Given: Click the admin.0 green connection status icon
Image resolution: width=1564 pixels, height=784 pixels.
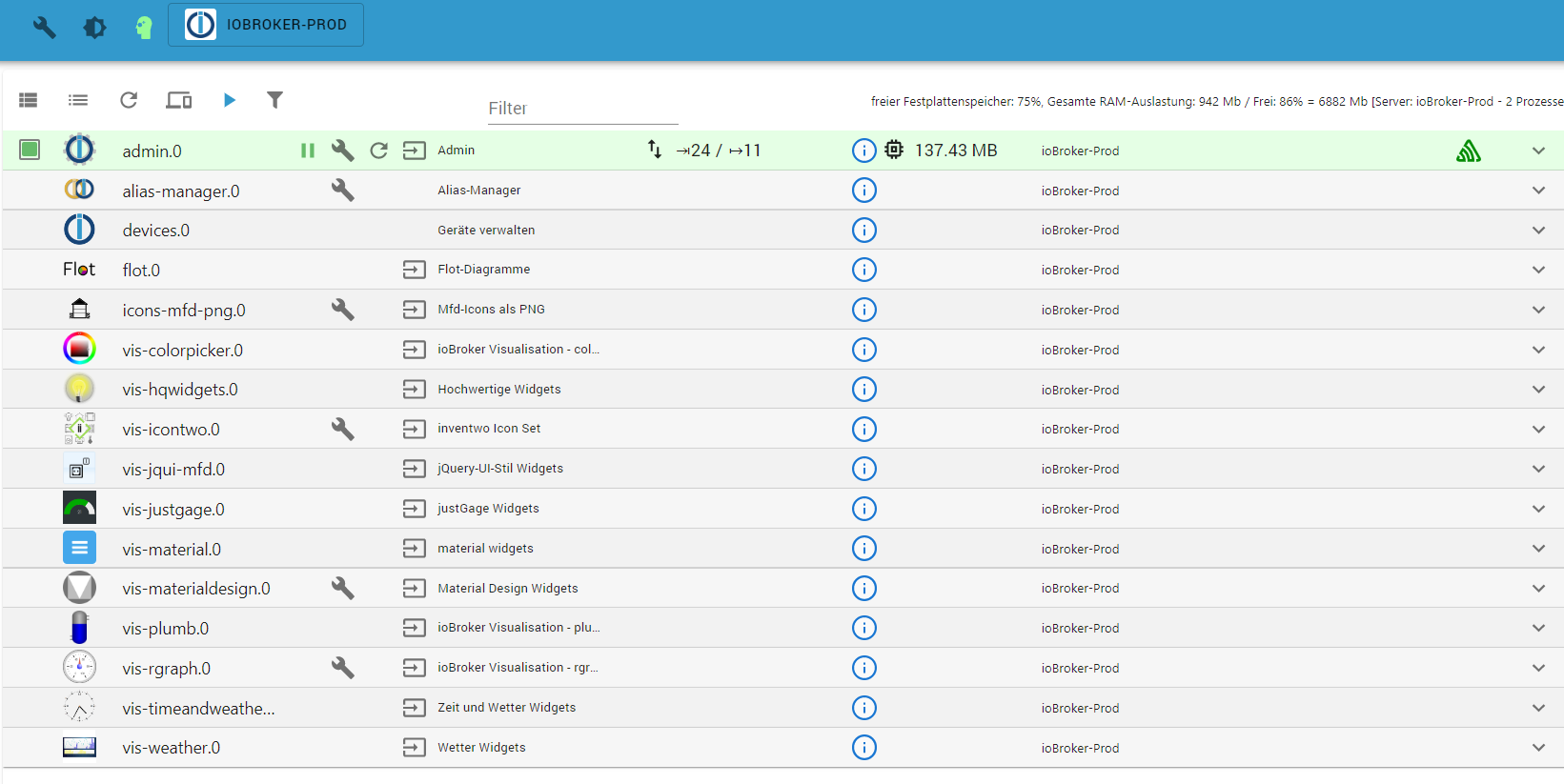Looking at the screenshot, I should click(x=1469, y=151).
